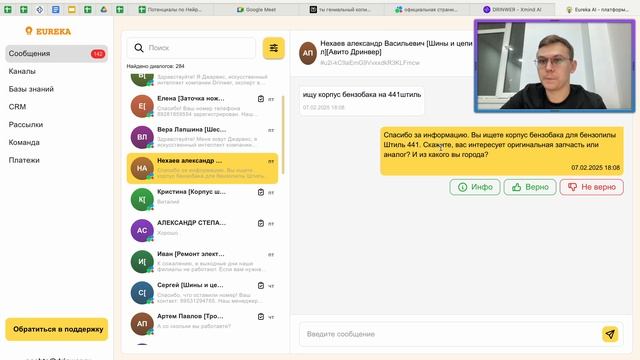The width and height of the screenshot is (640, 360).
Task: Go to the Команда page
Action: (x=24, y=142)
